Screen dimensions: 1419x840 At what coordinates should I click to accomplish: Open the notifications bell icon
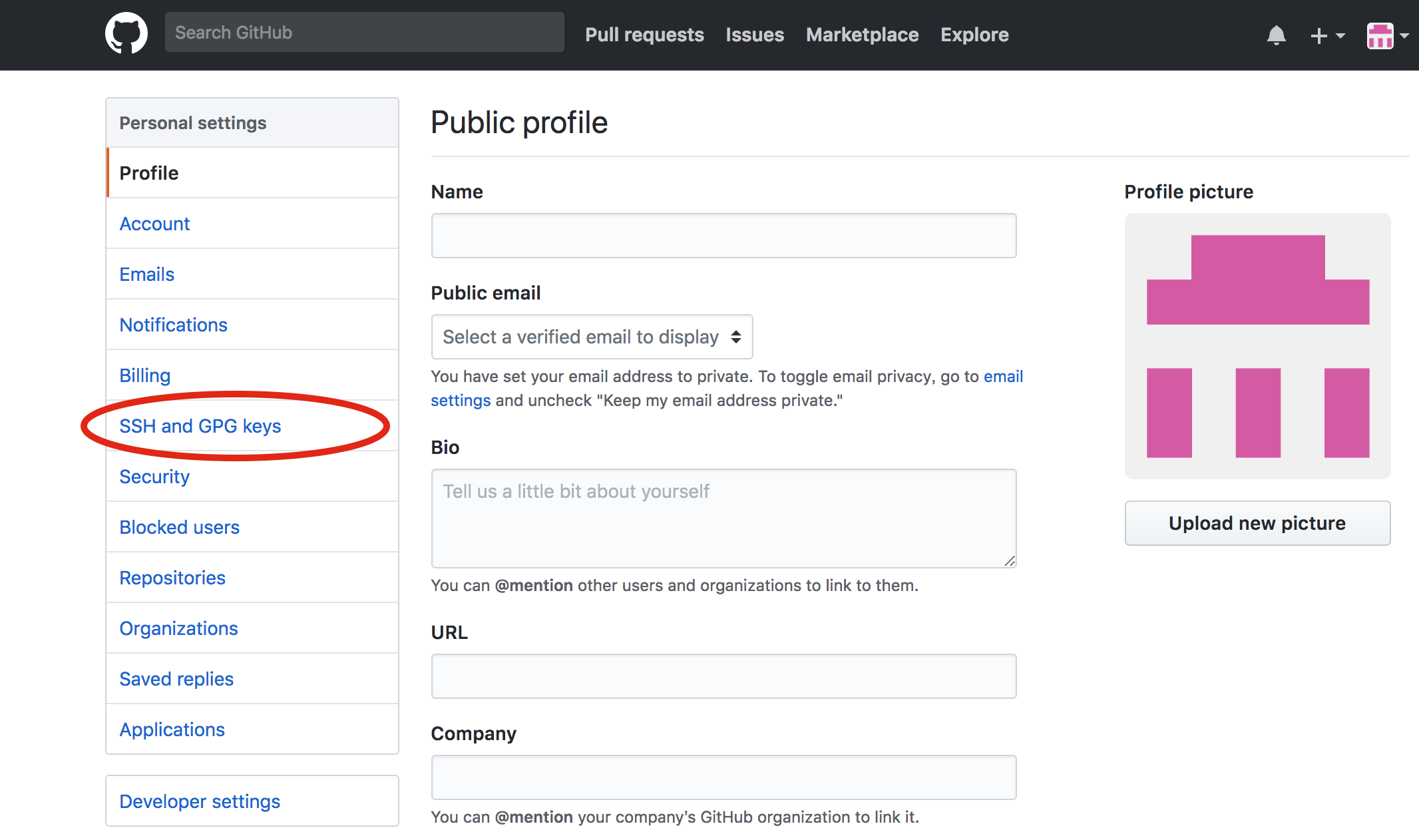pyautogui.click(x=1276, y=35)
